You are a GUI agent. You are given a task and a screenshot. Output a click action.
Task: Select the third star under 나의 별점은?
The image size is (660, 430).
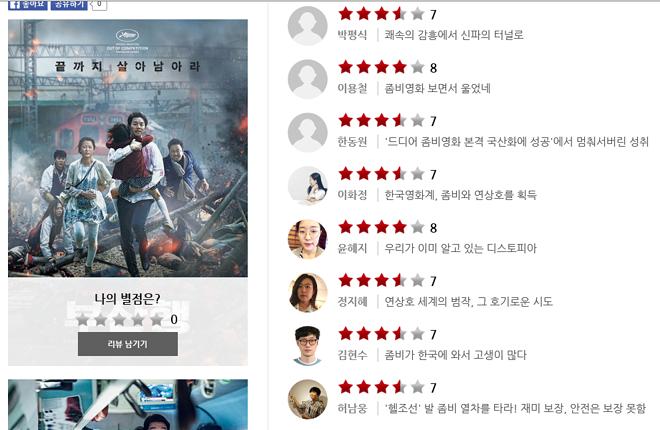click(x=120, y=319)
